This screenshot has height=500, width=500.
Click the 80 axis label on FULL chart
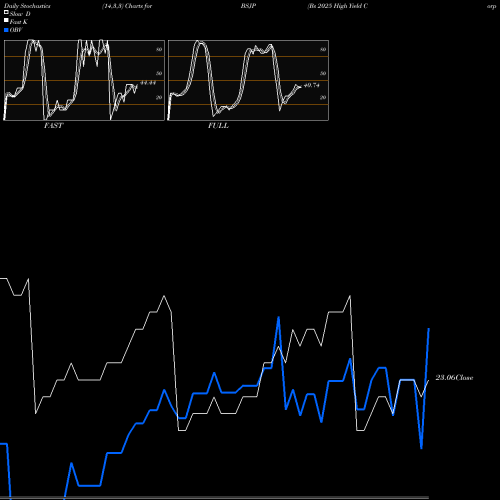point(323,49)
